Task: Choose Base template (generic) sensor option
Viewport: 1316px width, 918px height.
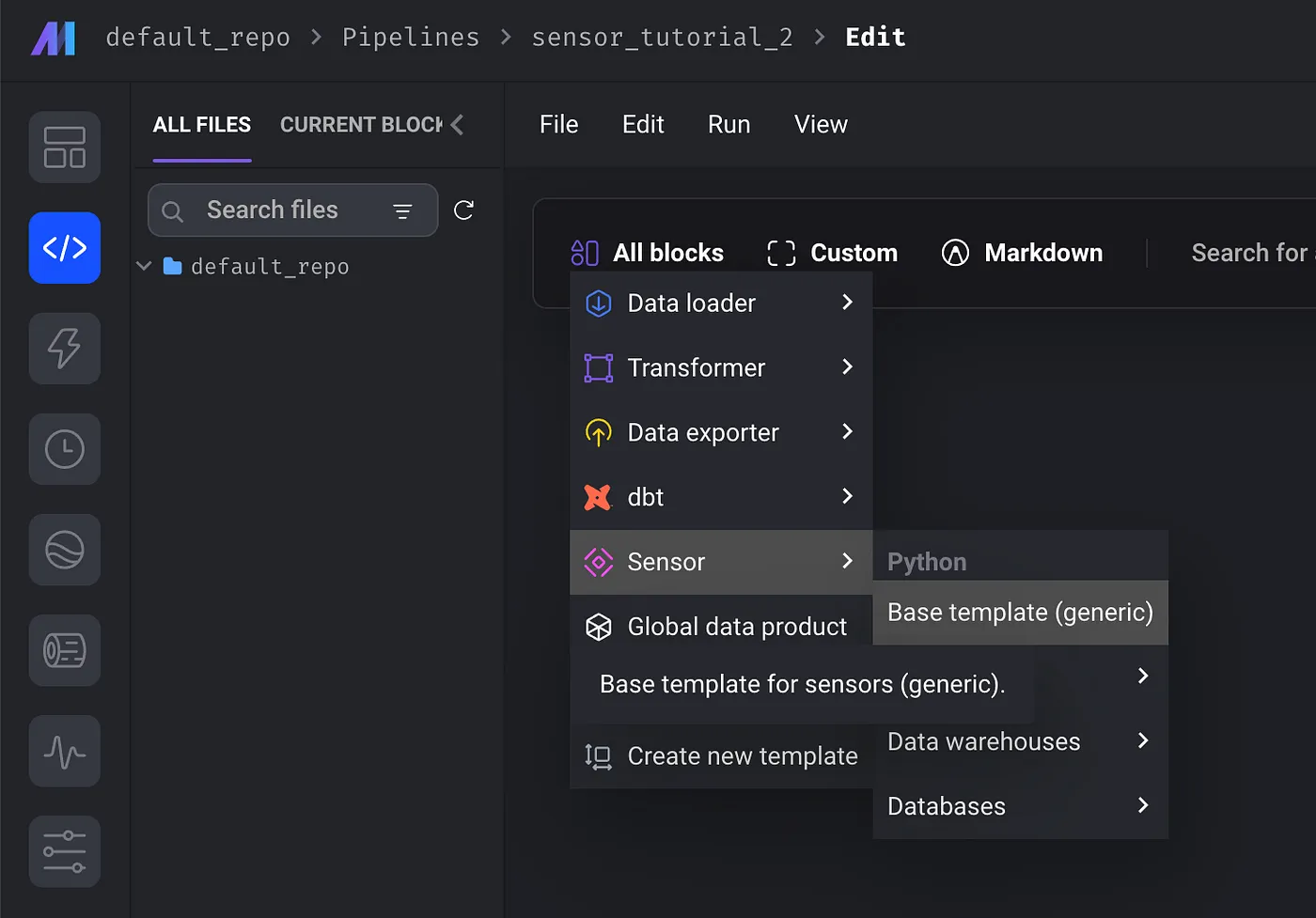Action: tap(1020, 613)
